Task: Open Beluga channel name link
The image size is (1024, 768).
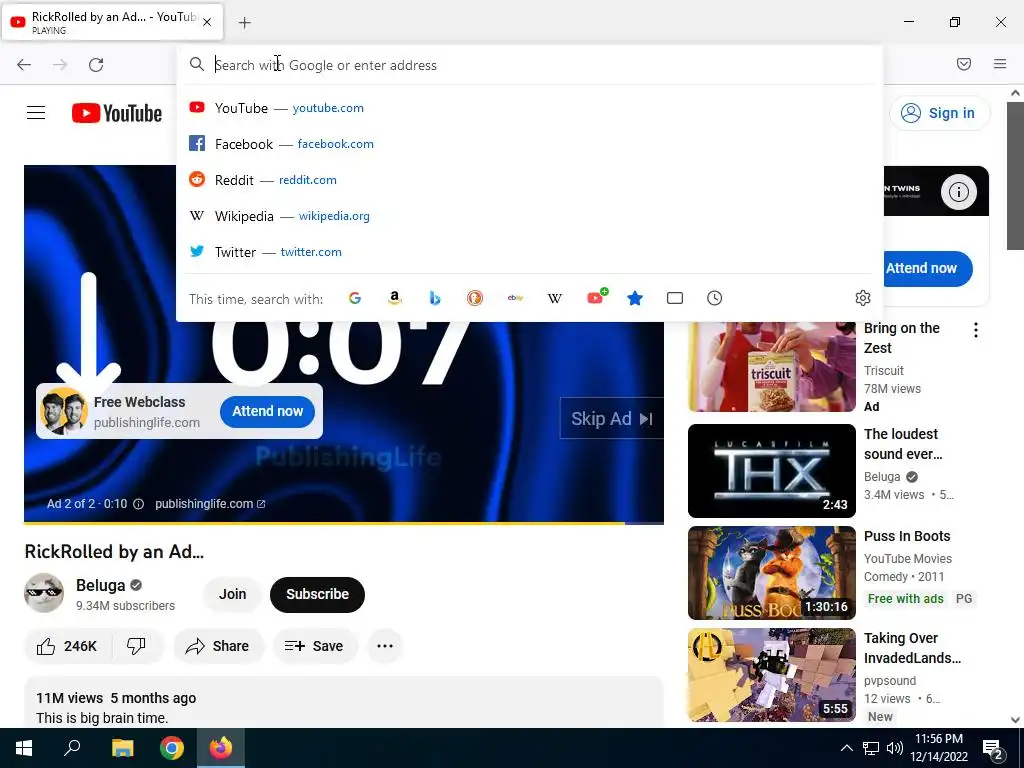Action: point(100,585)
